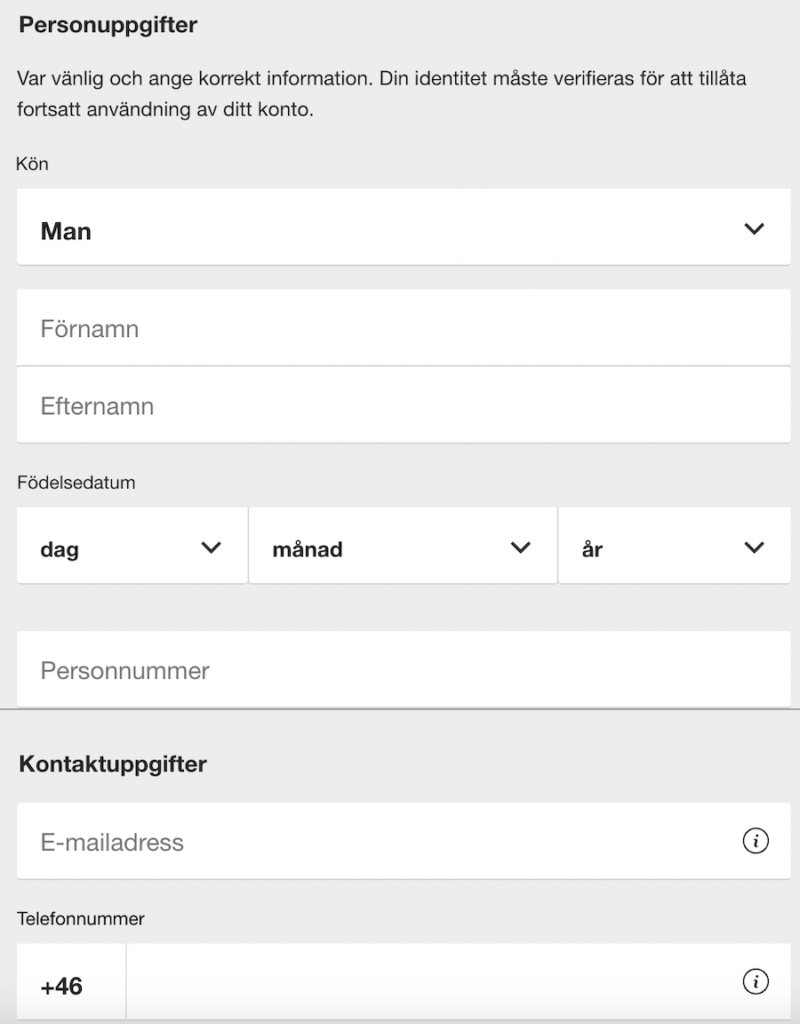Click the chevron arrow next to dag
Viewport: 800px width, 1024px height.
coord(211,547)
